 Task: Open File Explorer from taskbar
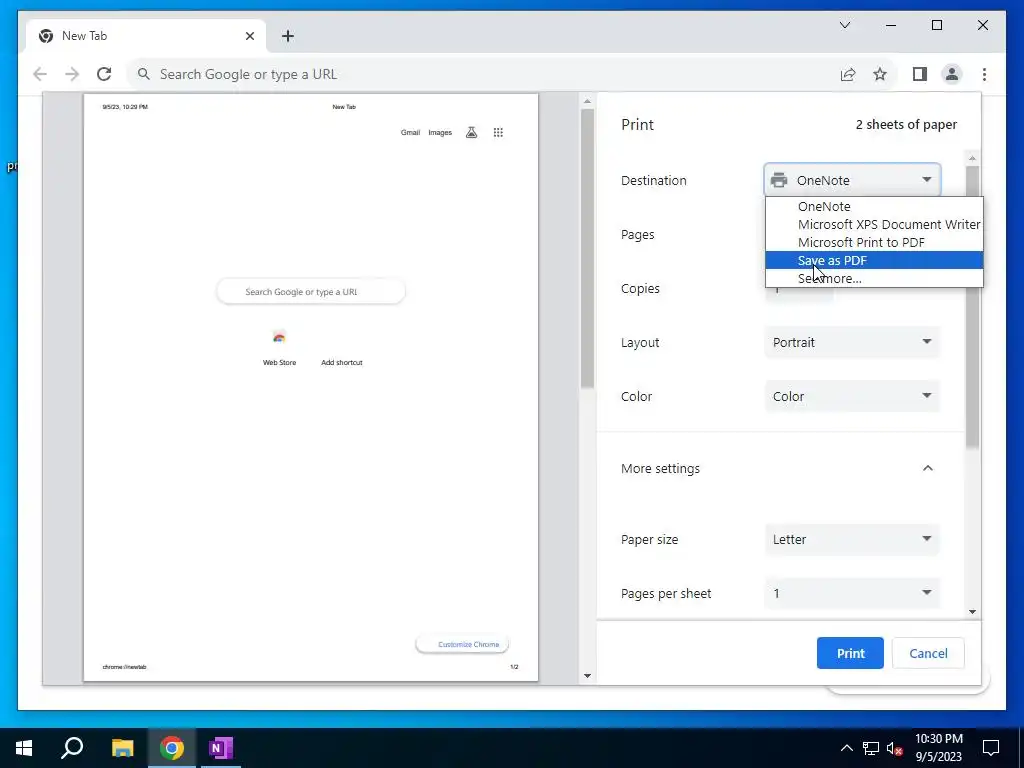122,748
